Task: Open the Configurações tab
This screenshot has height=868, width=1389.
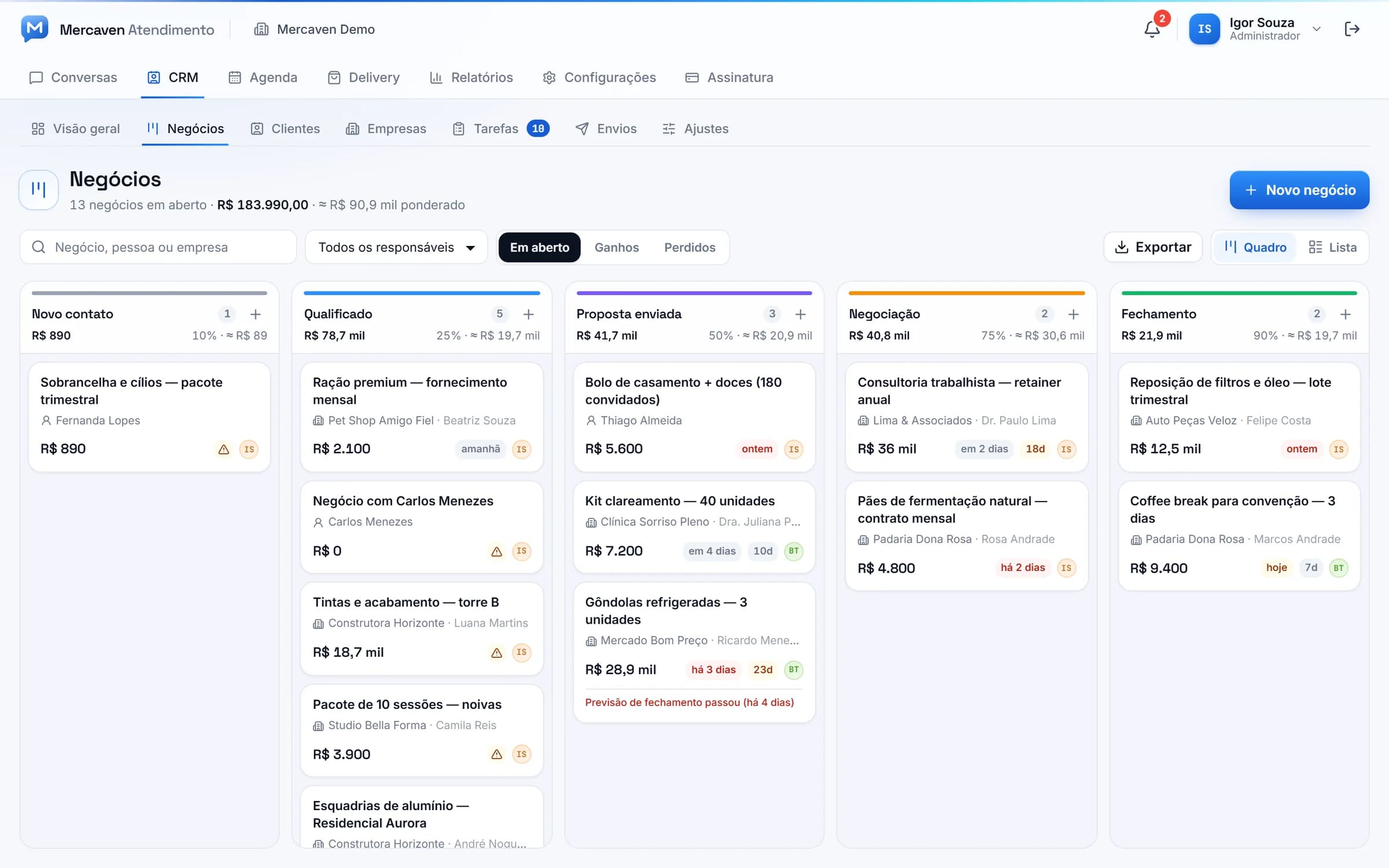Action: coord(599,78)
